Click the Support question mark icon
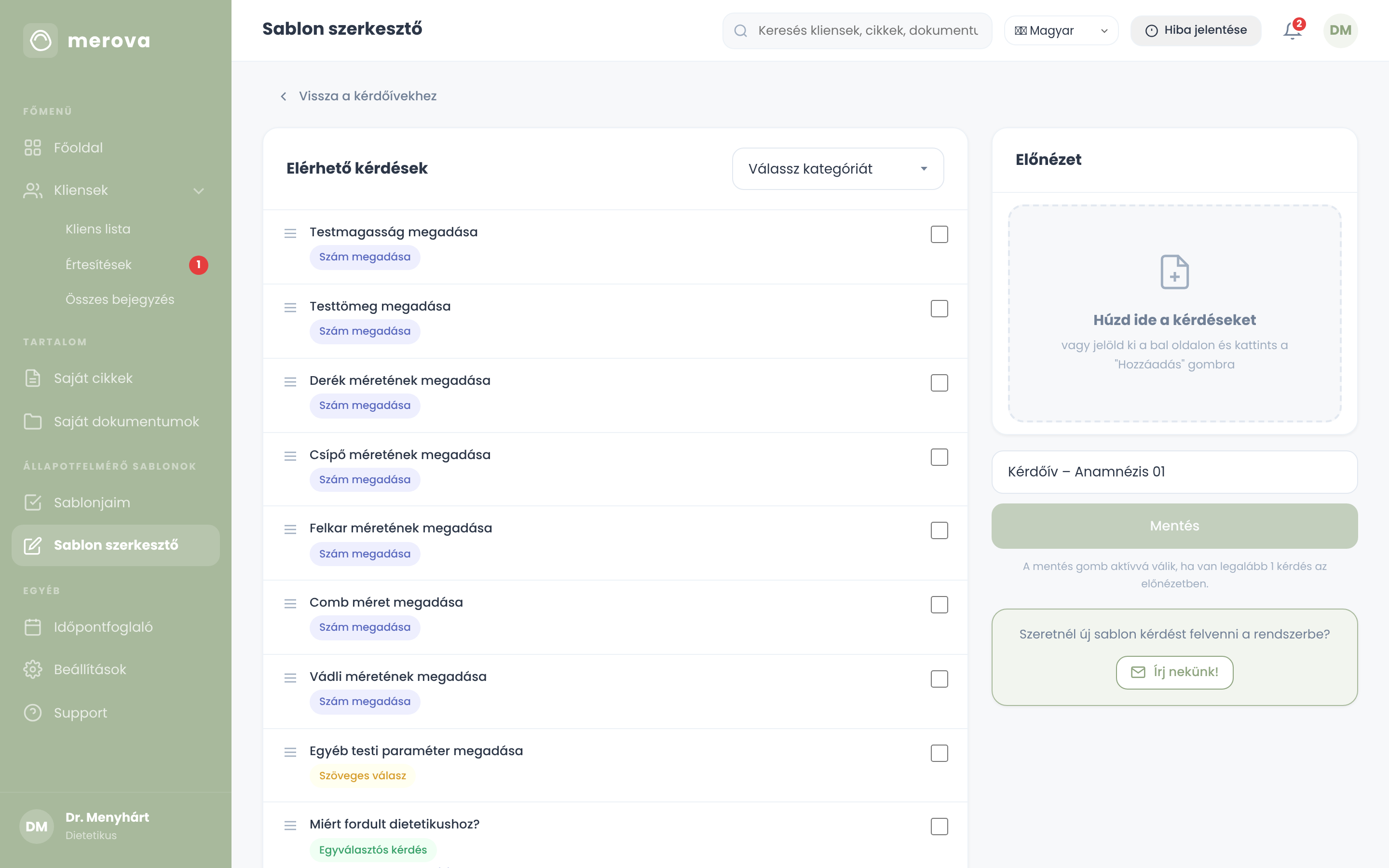Viewport: 1389px width, 868px height. point(33,712)
